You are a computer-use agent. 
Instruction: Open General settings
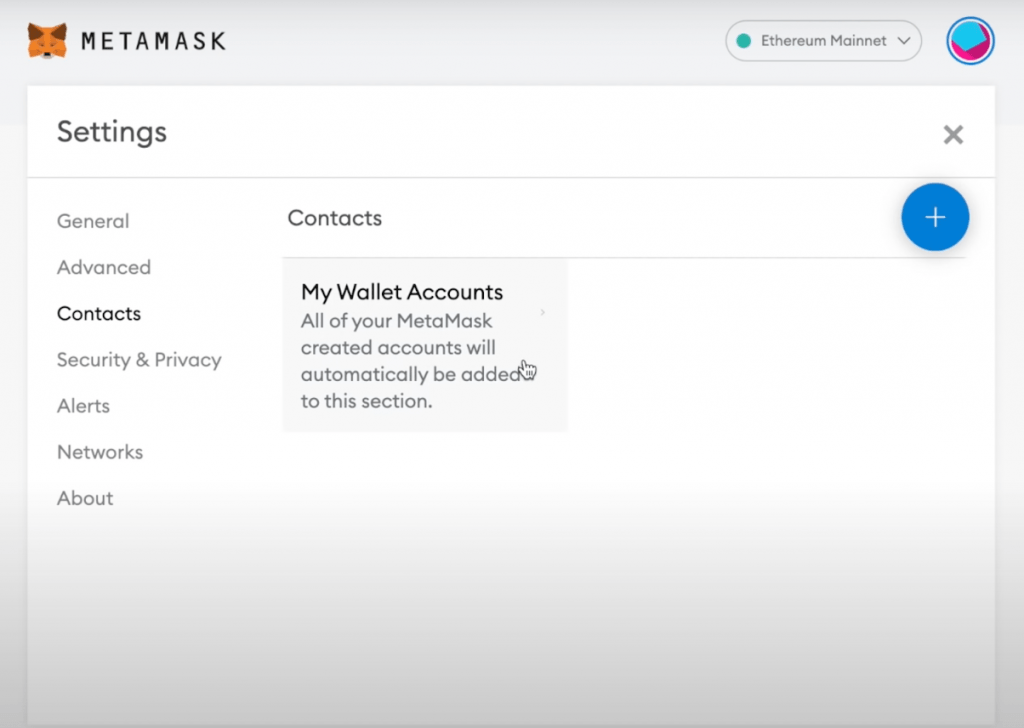pyautogui.click(x=93, y=221)
